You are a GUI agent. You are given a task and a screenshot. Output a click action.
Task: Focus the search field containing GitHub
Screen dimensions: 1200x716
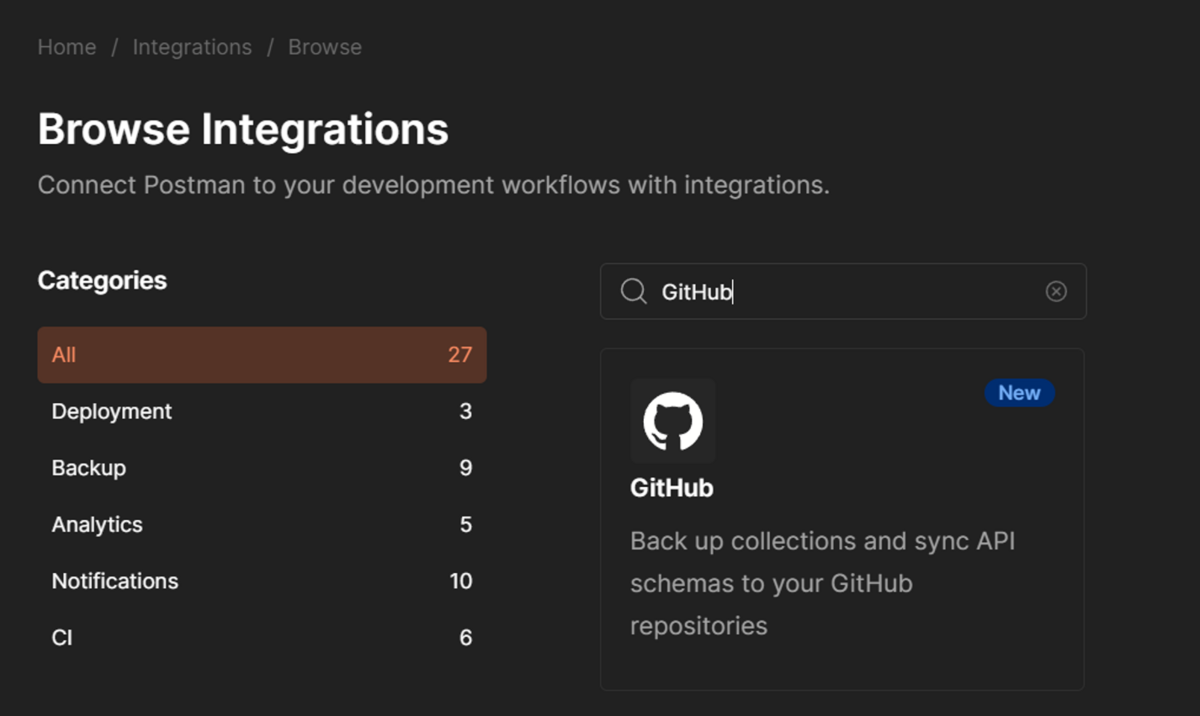coord(843,291)
